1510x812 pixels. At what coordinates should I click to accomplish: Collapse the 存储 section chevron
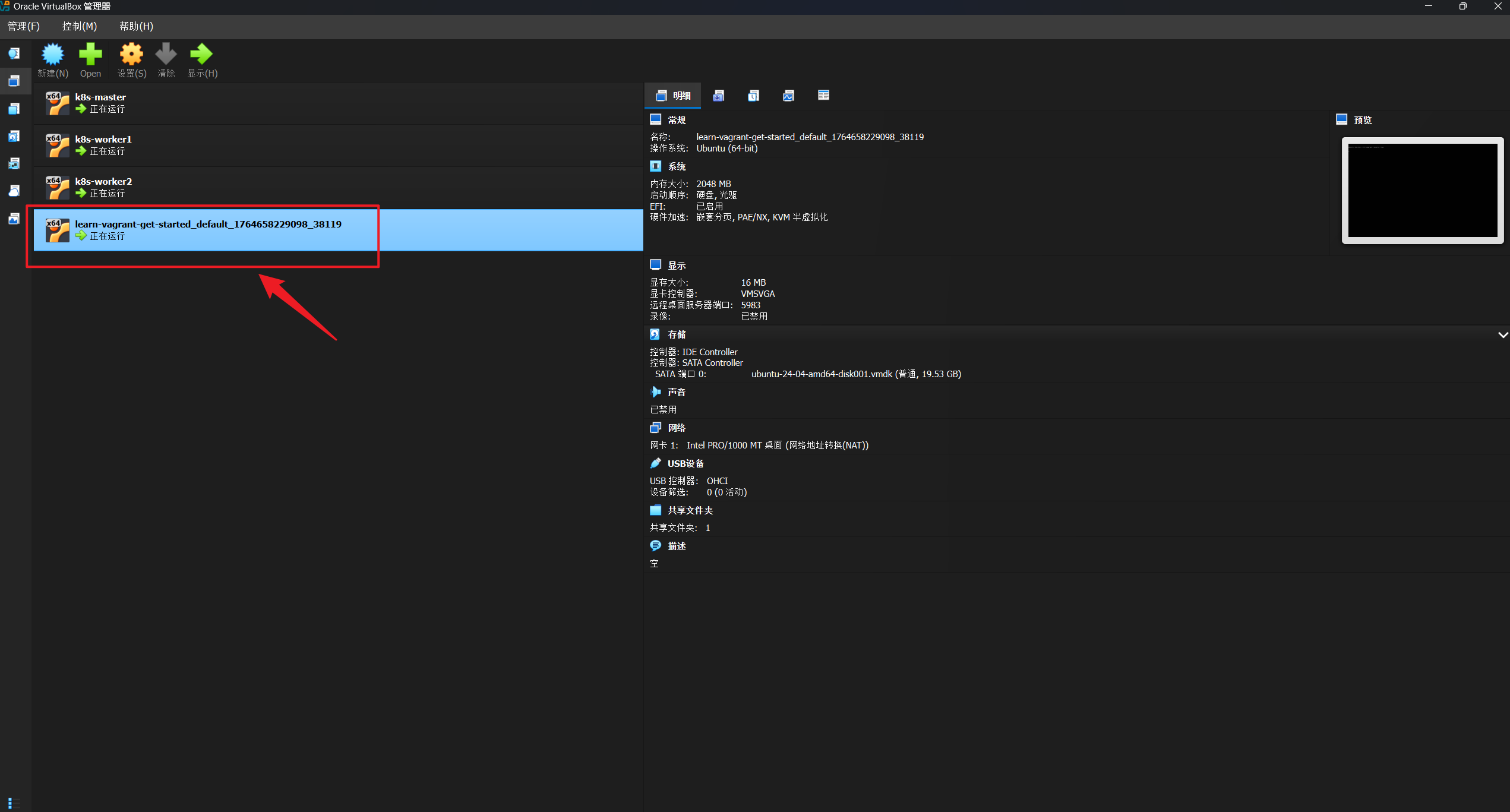1502,335
